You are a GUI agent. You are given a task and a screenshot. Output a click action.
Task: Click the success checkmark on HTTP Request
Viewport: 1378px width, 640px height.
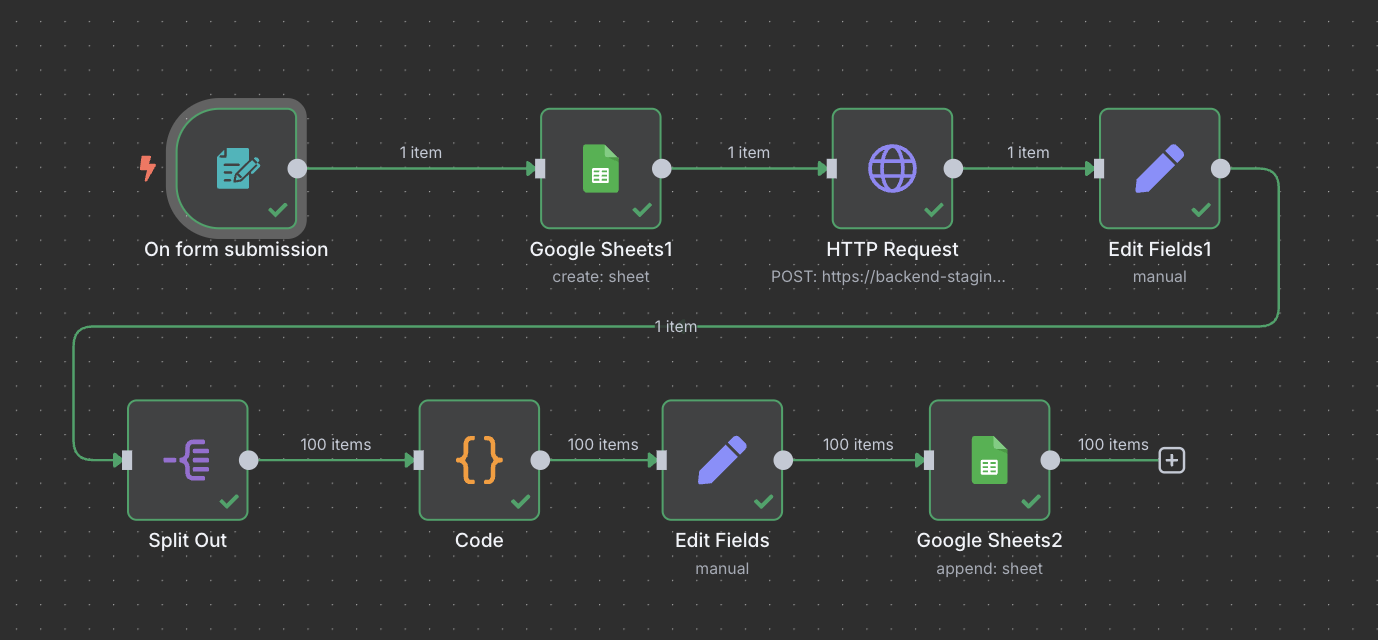coord(934,210)
